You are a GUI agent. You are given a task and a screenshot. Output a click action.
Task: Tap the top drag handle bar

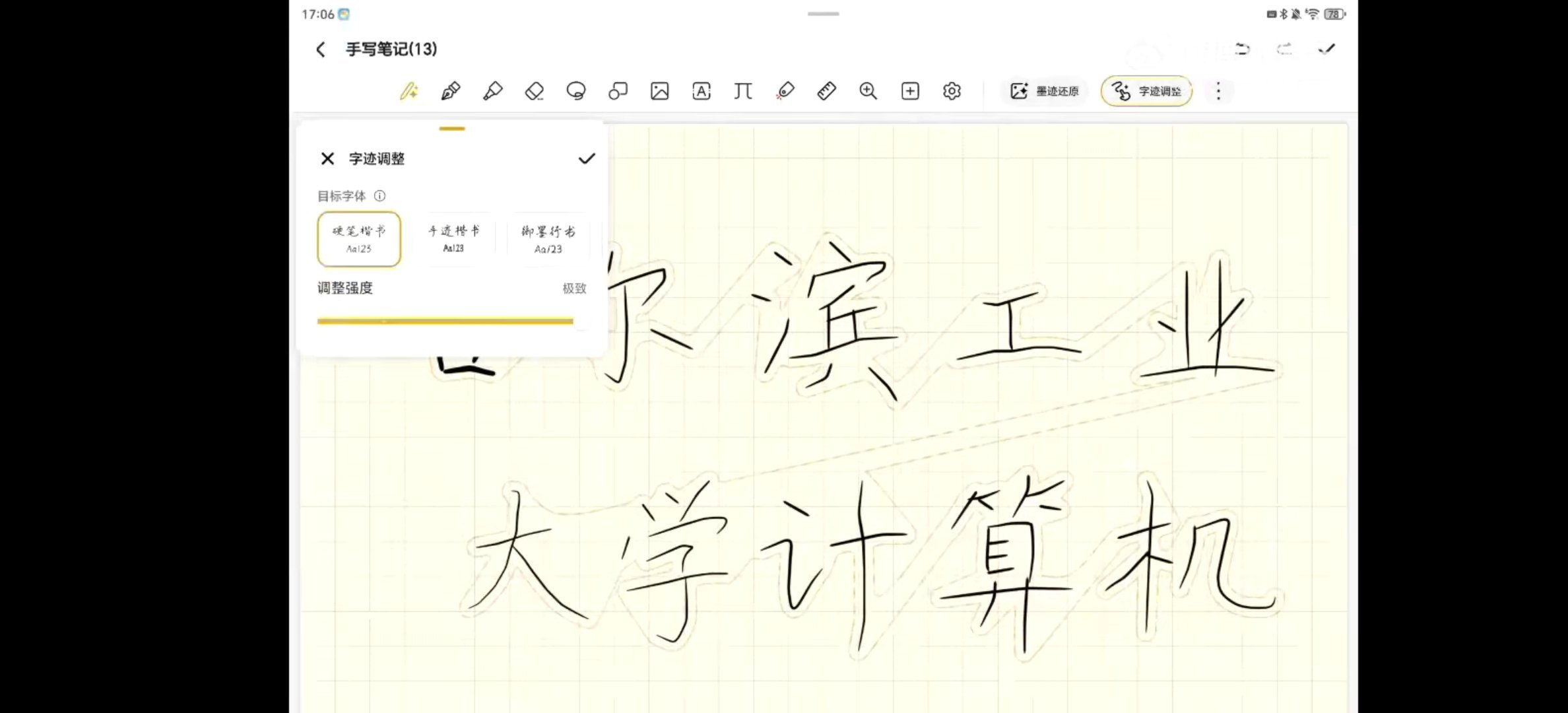click(x=823, y=13)
